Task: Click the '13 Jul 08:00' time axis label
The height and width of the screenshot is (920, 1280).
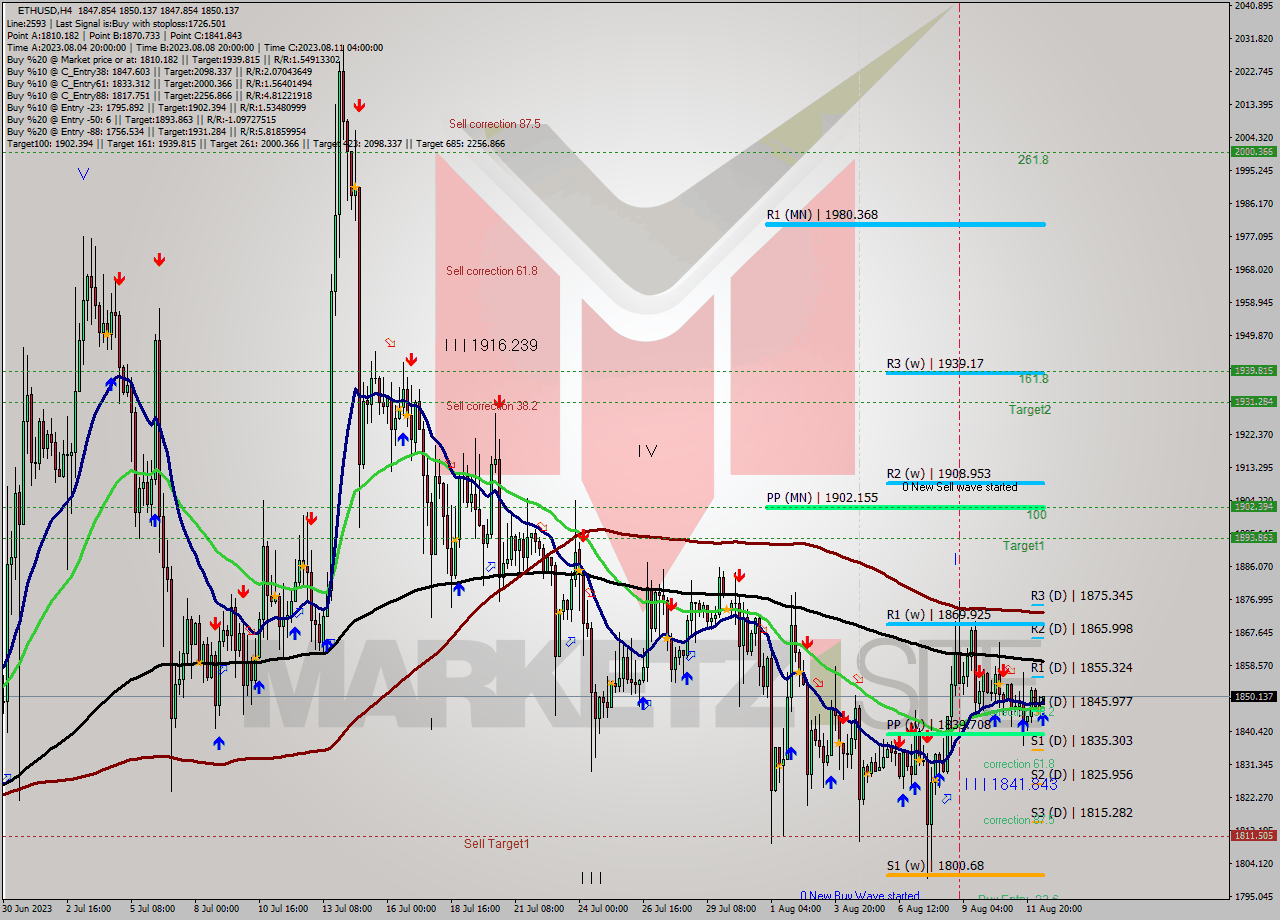Action: coord(349,910)
